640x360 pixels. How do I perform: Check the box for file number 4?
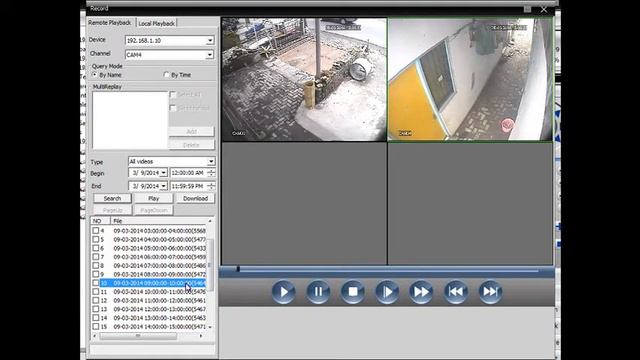pos(96,231)
